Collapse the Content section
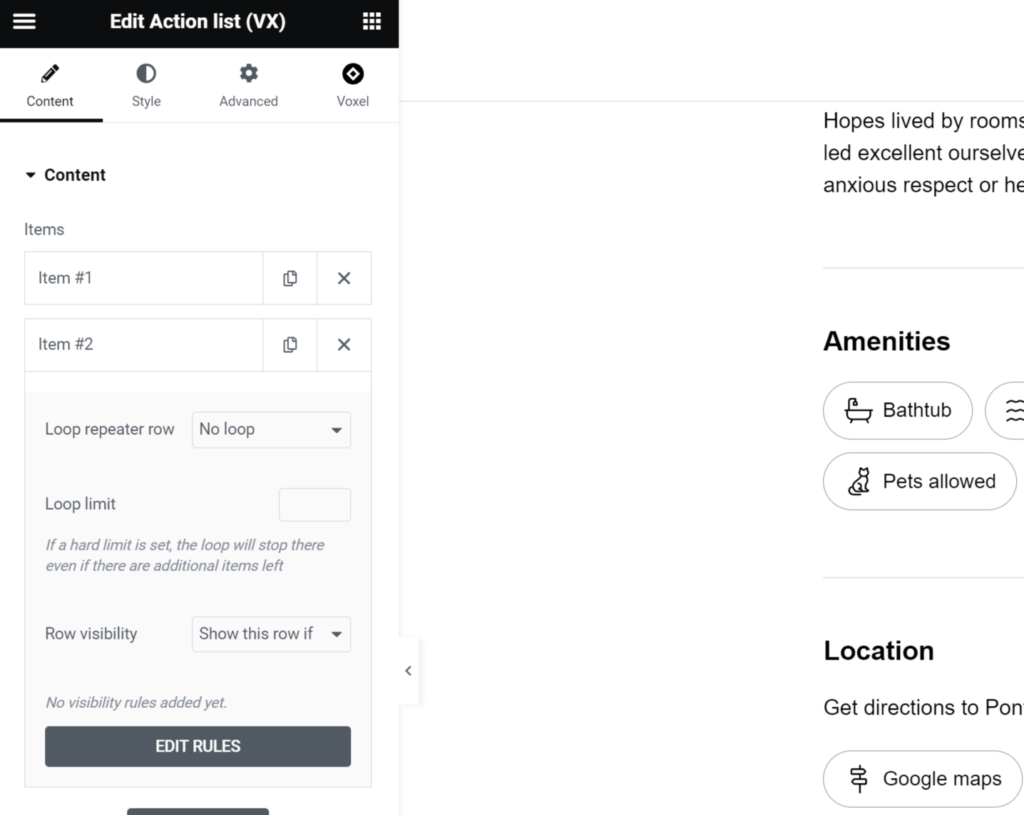1024x815 pixels. point(66,175)
